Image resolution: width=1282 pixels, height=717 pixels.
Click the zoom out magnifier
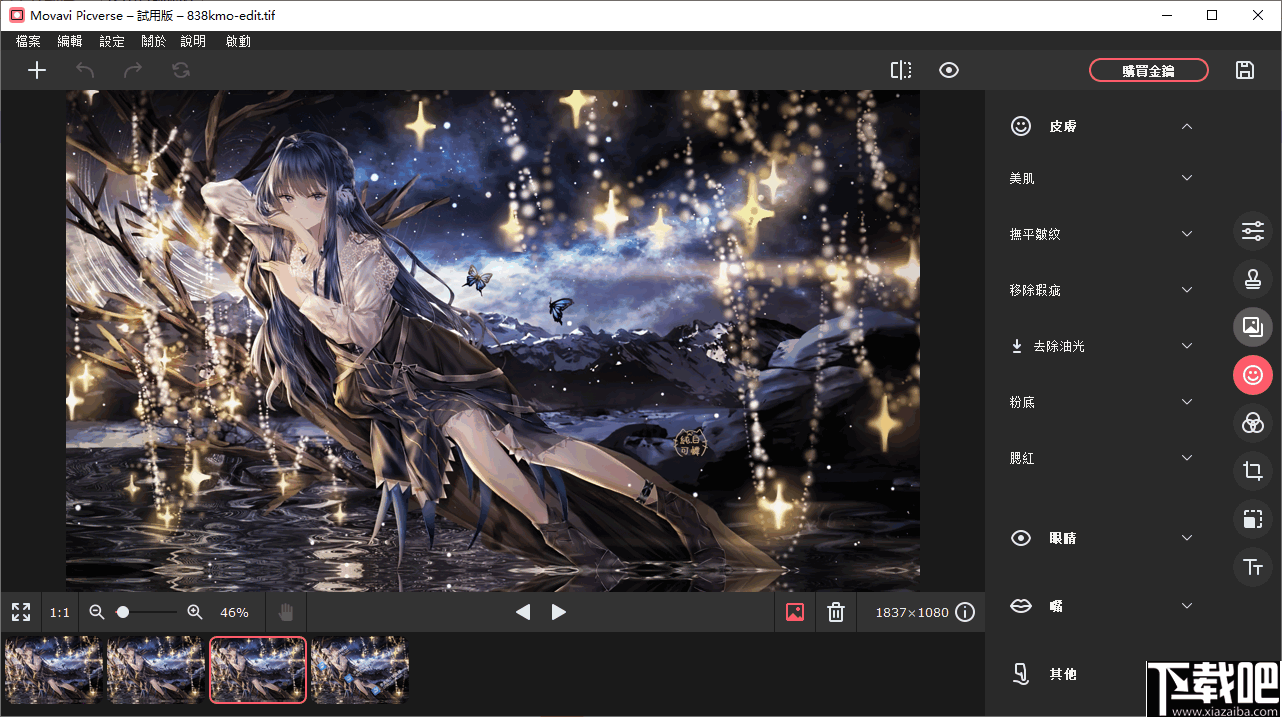97,612
